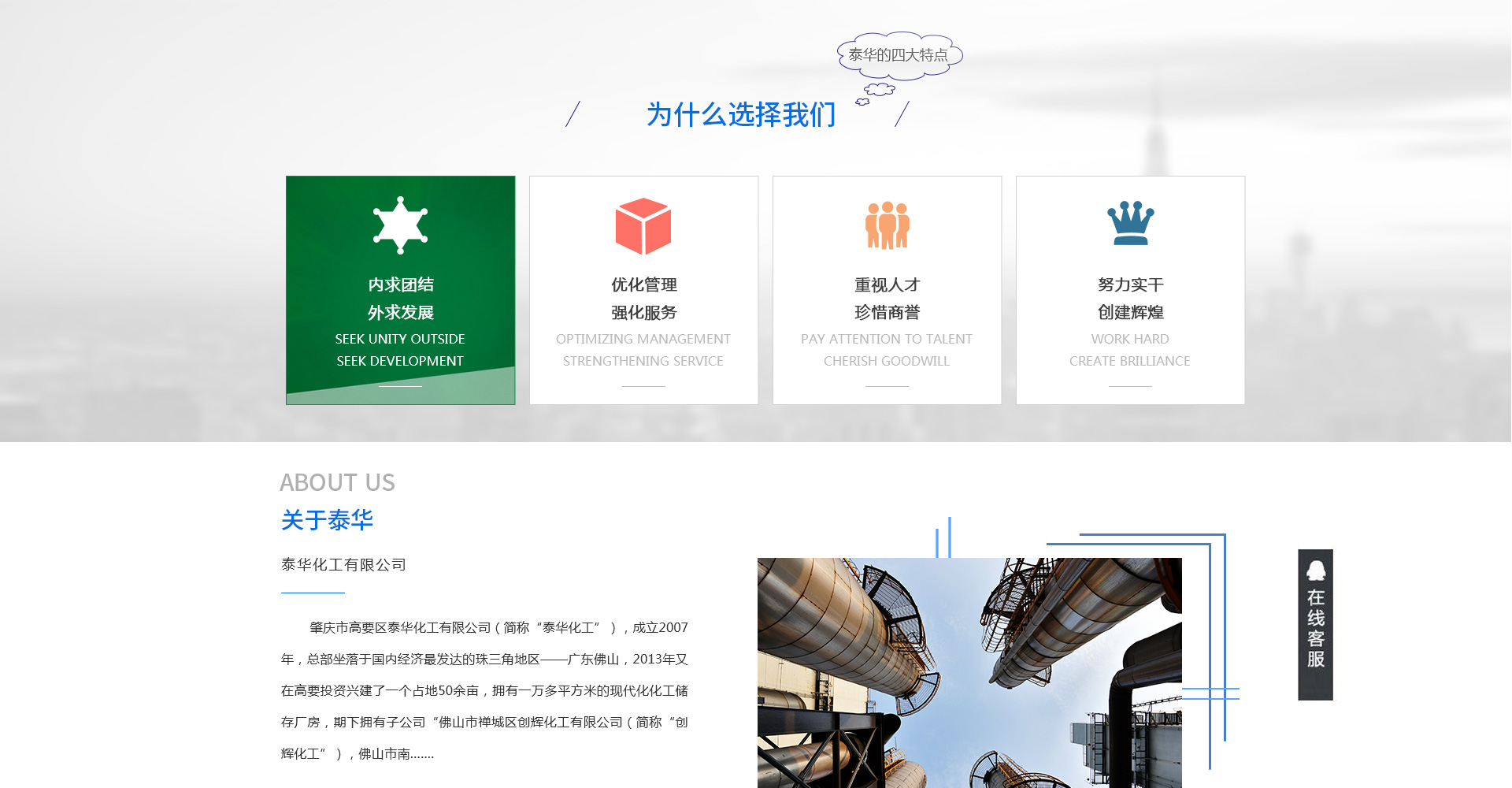
Task: Click the white star badge icon
Action: pyautogui.click(x=400, y=225)
